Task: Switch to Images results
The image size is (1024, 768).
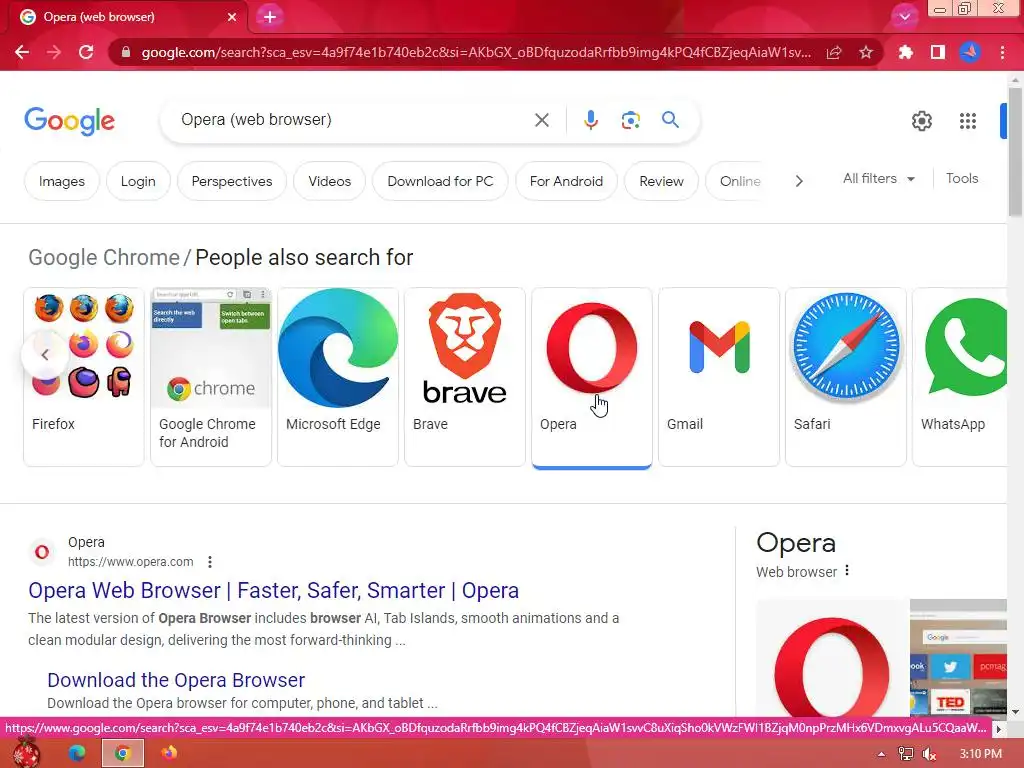Action: (x=62, y=182)
